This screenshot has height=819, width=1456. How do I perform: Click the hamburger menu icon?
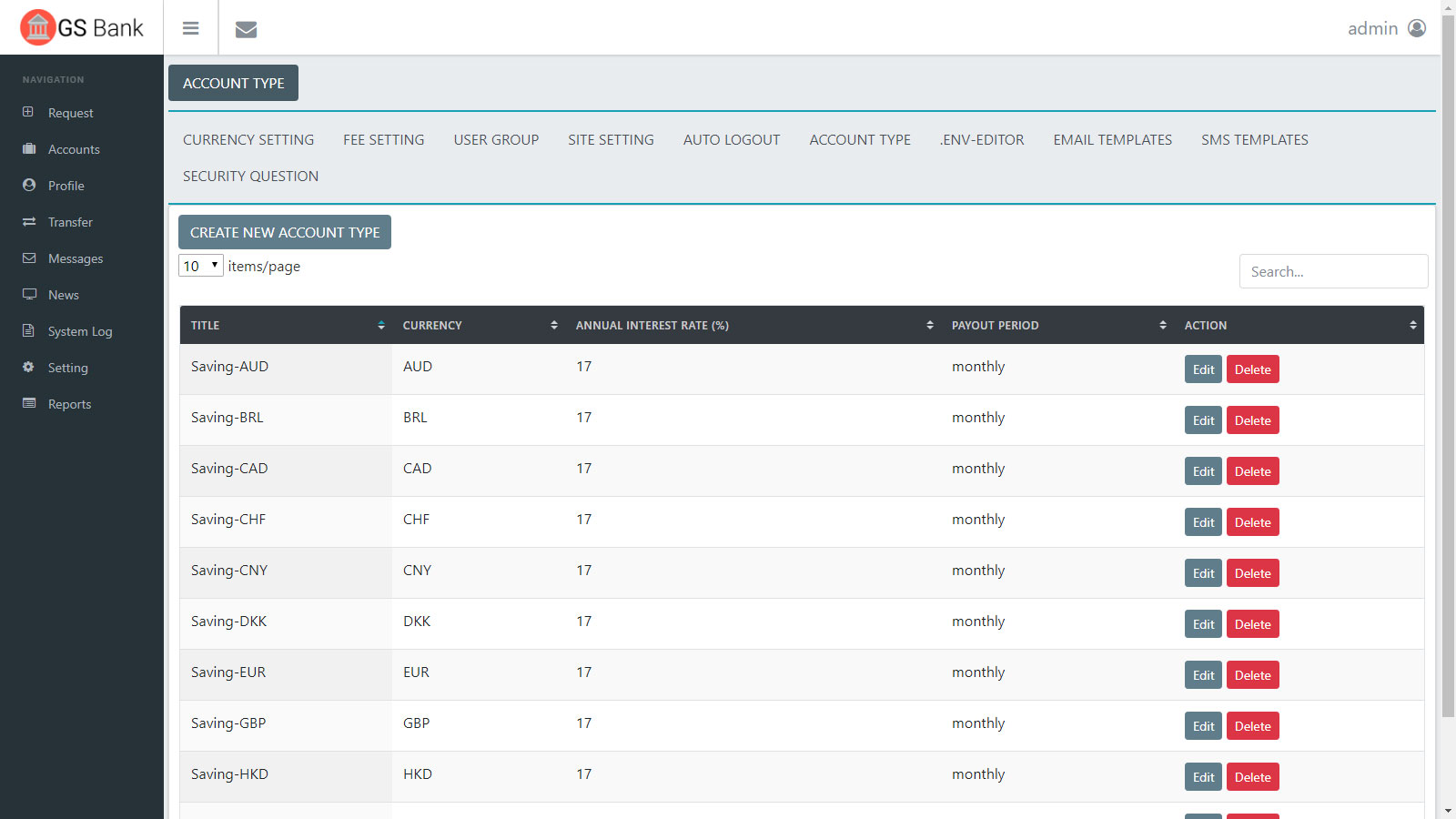(190, 28)
